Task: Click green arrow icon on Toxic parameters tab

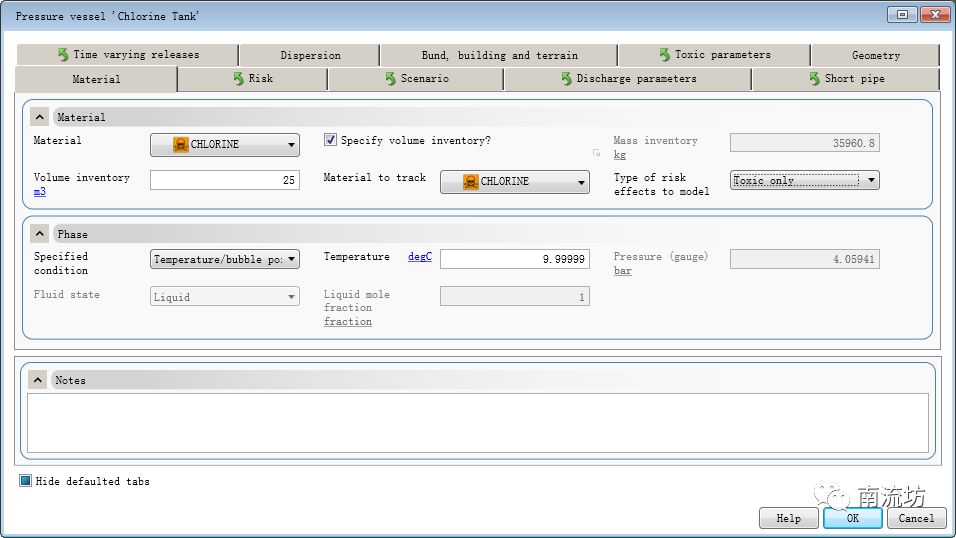Action: [x=665, y=55]
